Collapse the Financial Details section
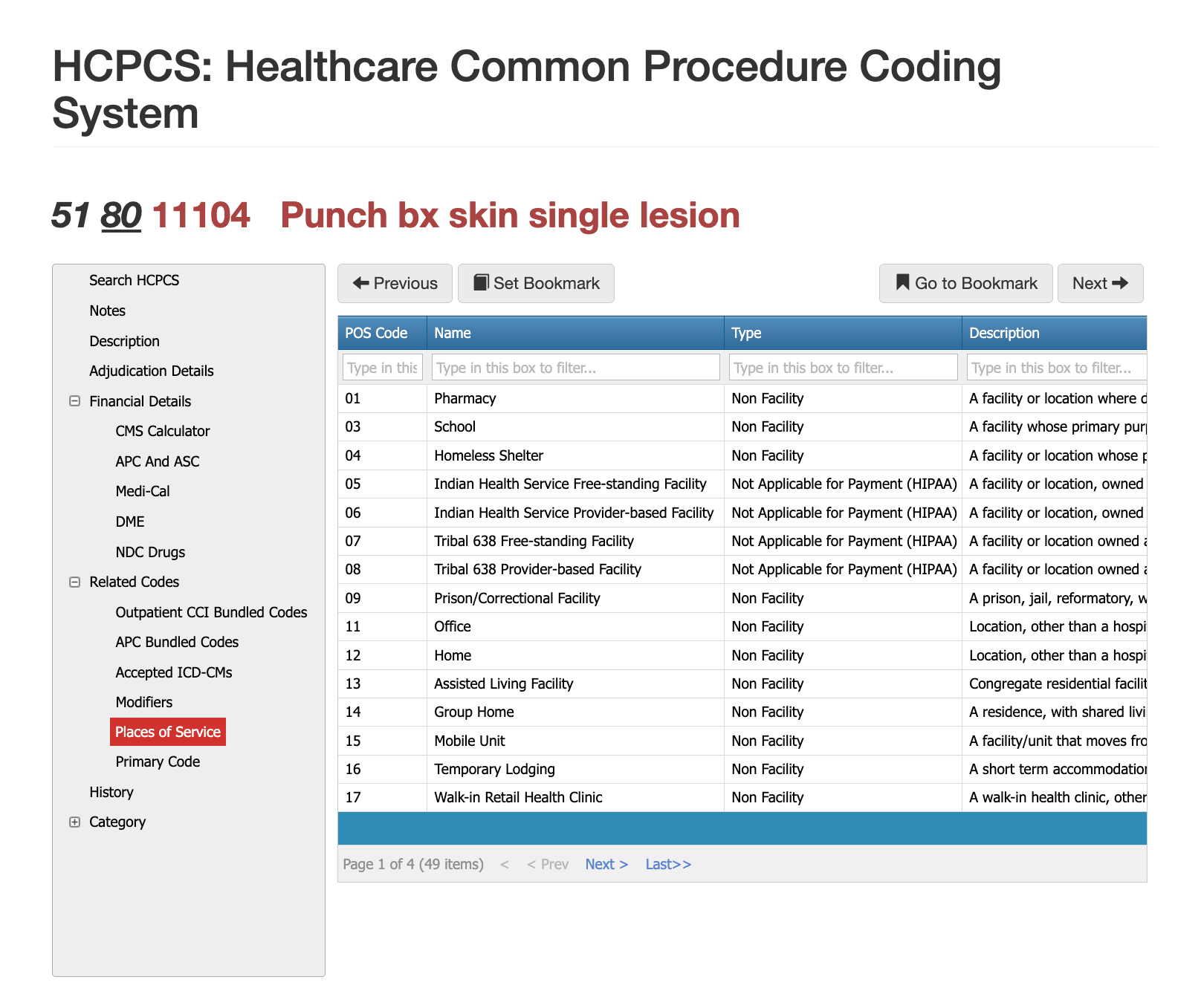This screenshot has width=1204, height=997. coord(74,401)
